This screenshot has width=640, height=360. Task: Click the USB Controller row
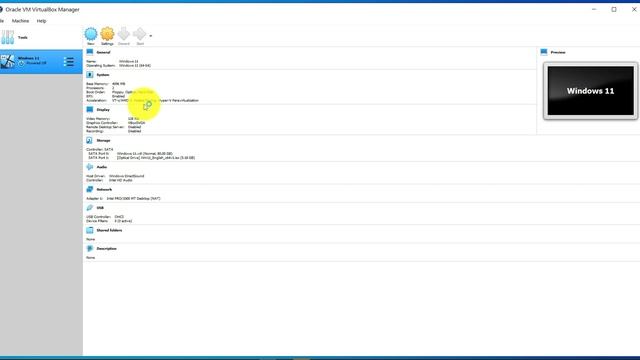point(105,217)
